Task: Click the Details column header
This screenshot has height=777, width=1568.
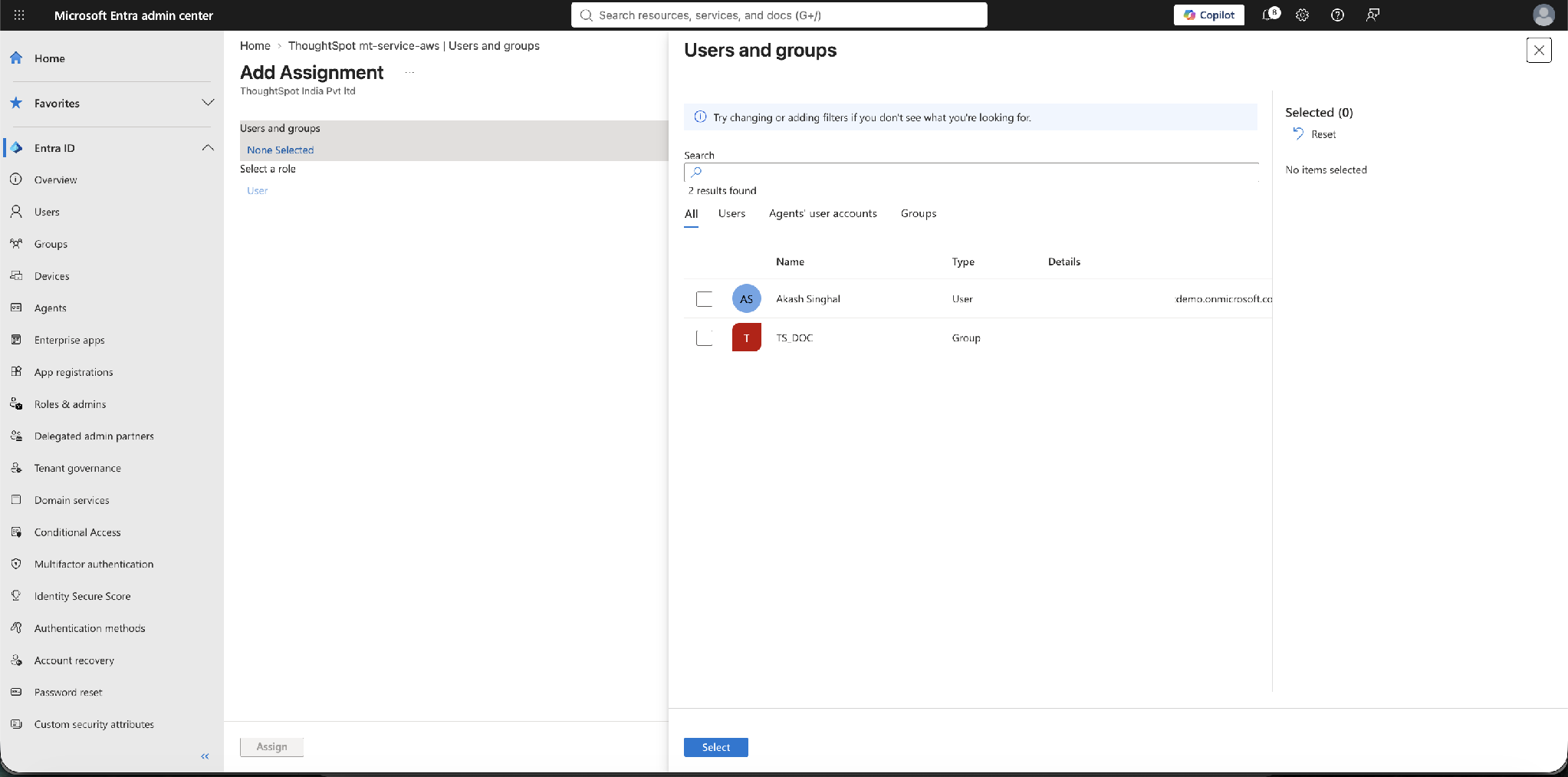Action: [x=1063, y=262]
